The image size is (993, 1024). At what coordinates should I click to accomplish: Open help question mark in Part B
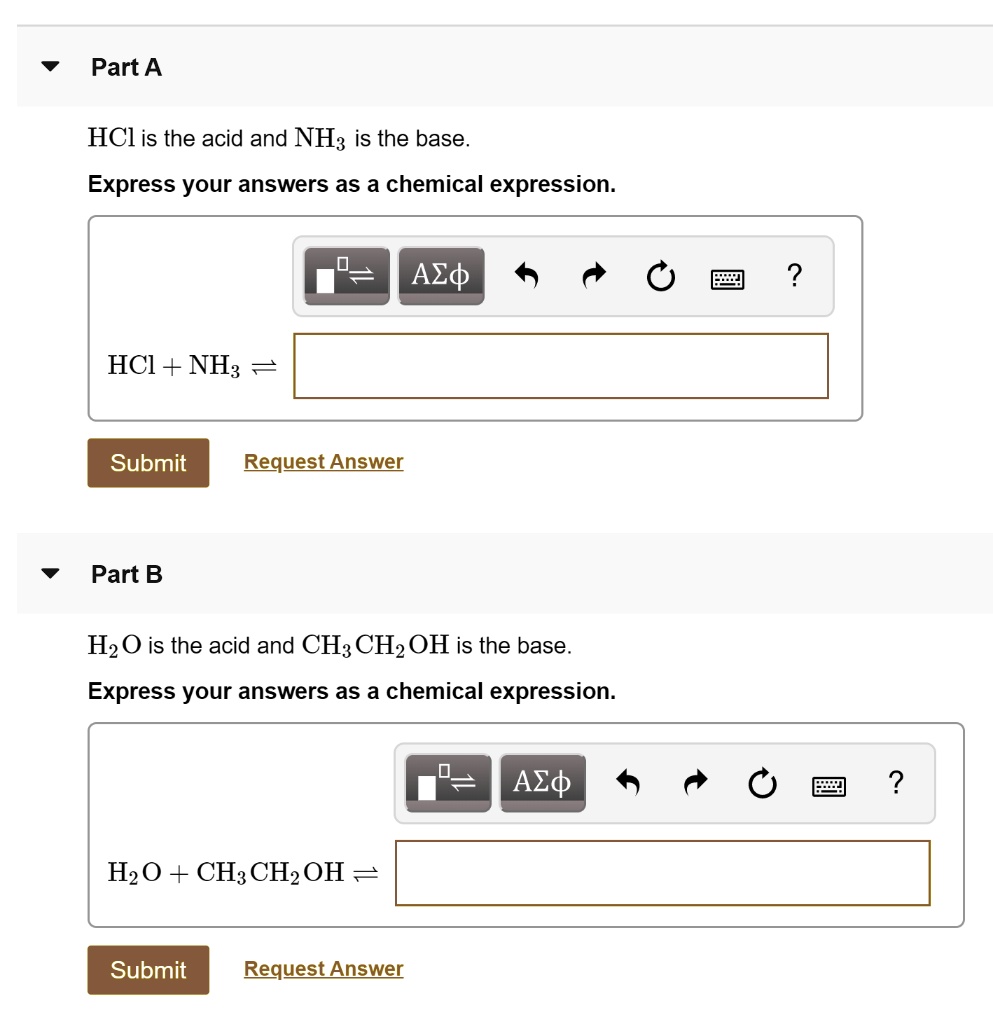[896, 781]
